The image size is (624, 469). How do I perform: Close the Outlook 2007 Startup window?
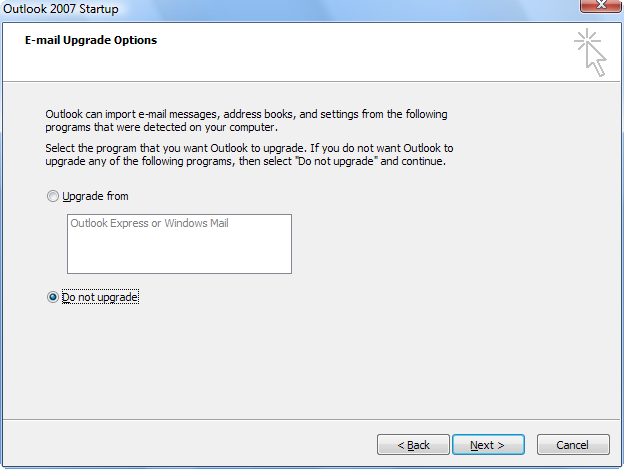coord(601,6)
